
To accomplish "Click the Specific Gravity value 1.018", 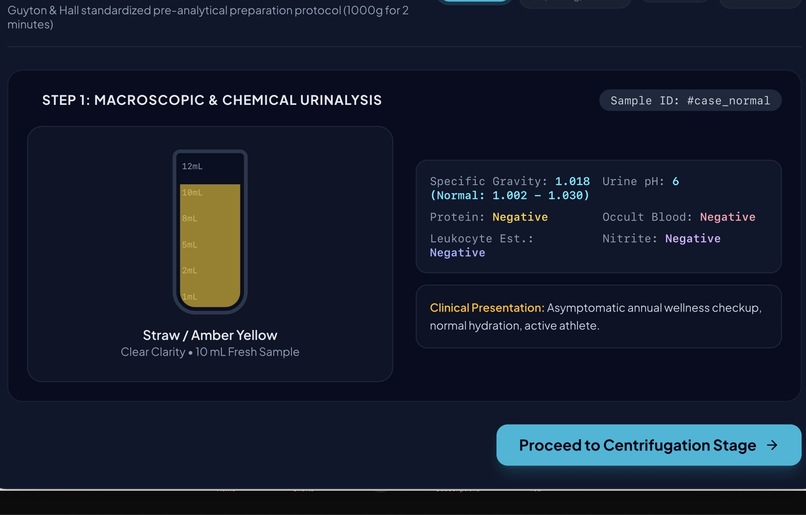I will click(572, 181).
